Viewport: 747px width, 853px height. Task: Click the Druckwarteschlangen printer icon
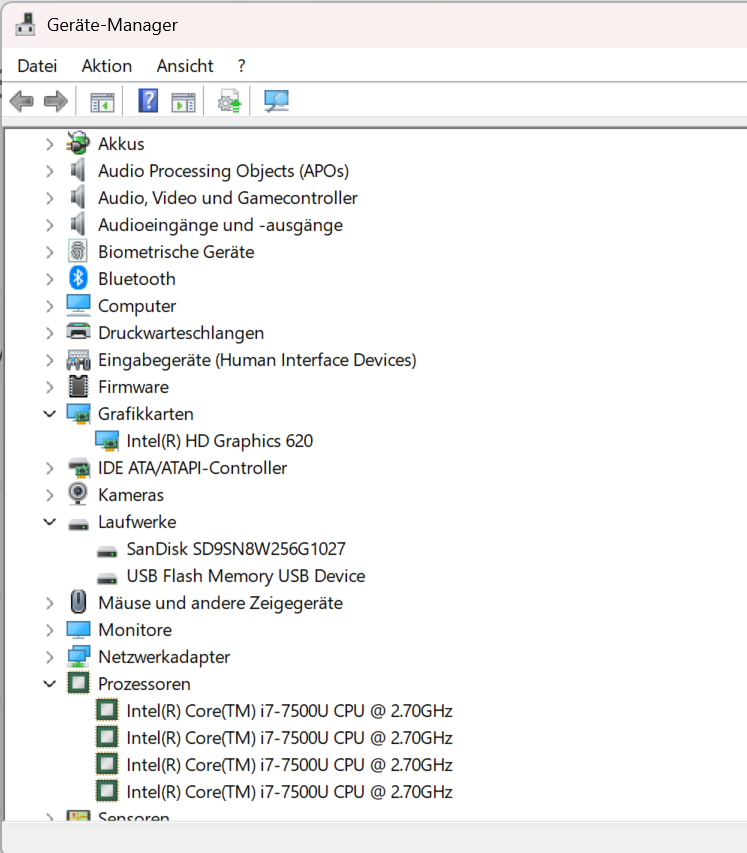point(78,331)
